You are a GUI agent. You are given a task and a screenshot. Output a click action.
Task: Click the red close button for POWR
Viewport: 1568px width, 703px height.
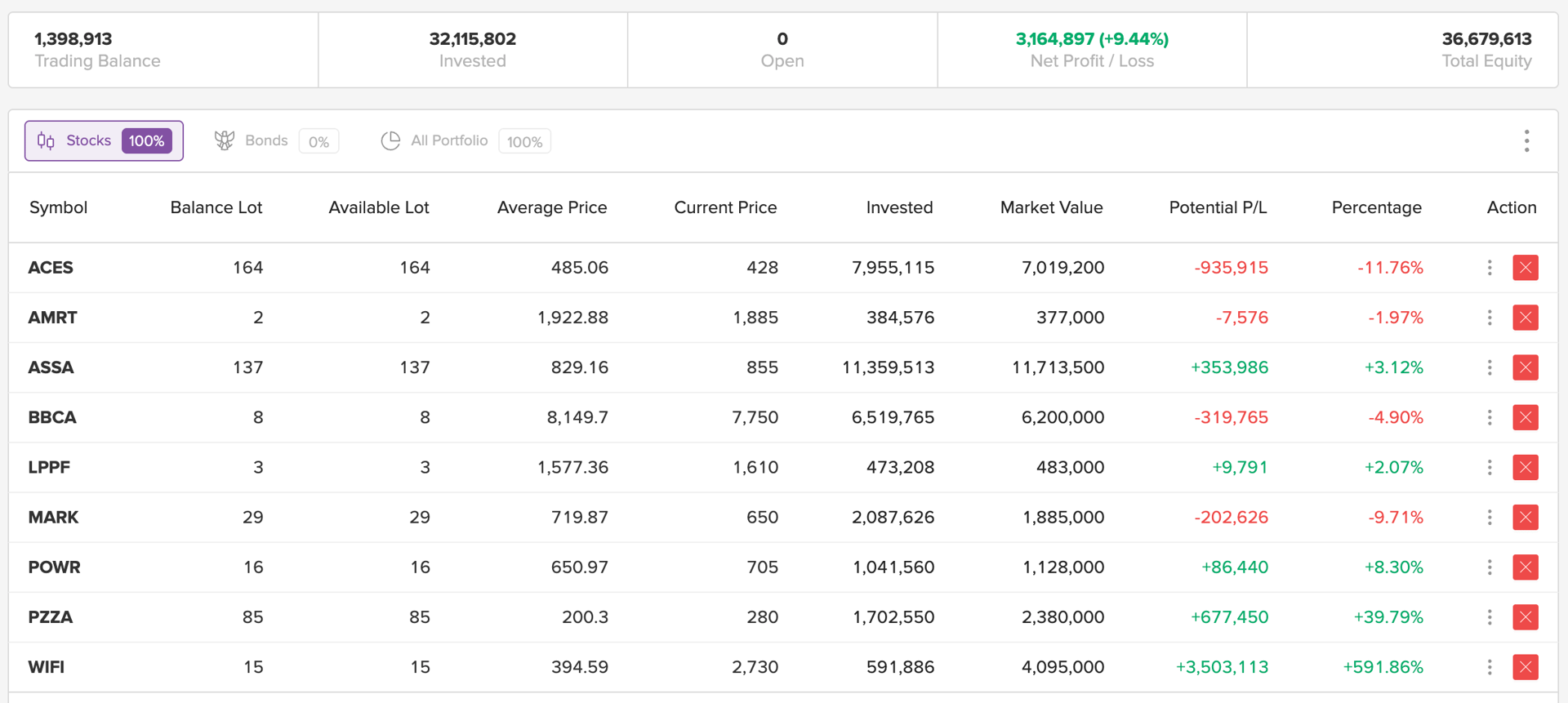coord(1525,567)
